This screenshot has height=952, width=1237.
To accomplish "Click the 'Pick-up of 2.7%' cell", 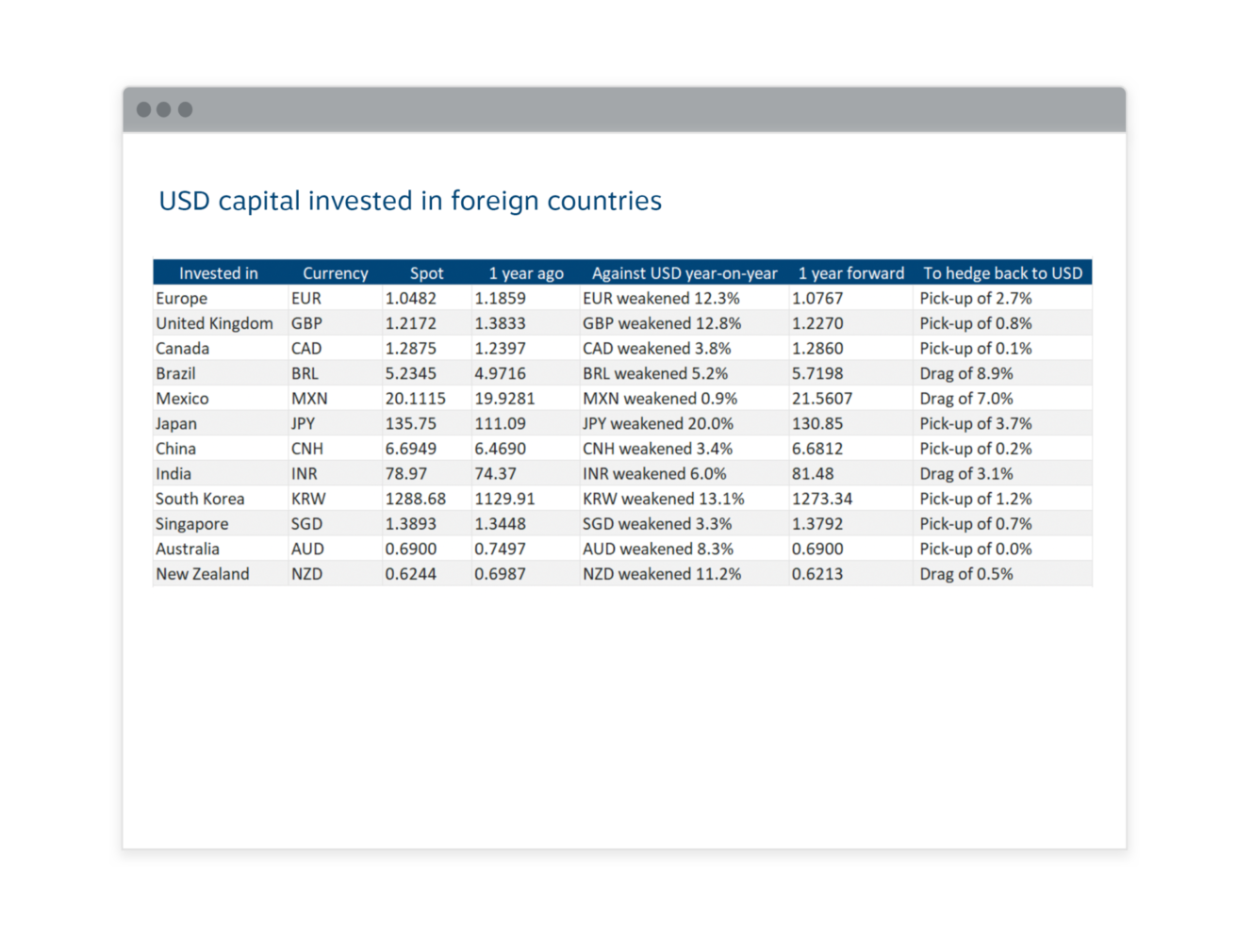I will click(x=975, y=299).
